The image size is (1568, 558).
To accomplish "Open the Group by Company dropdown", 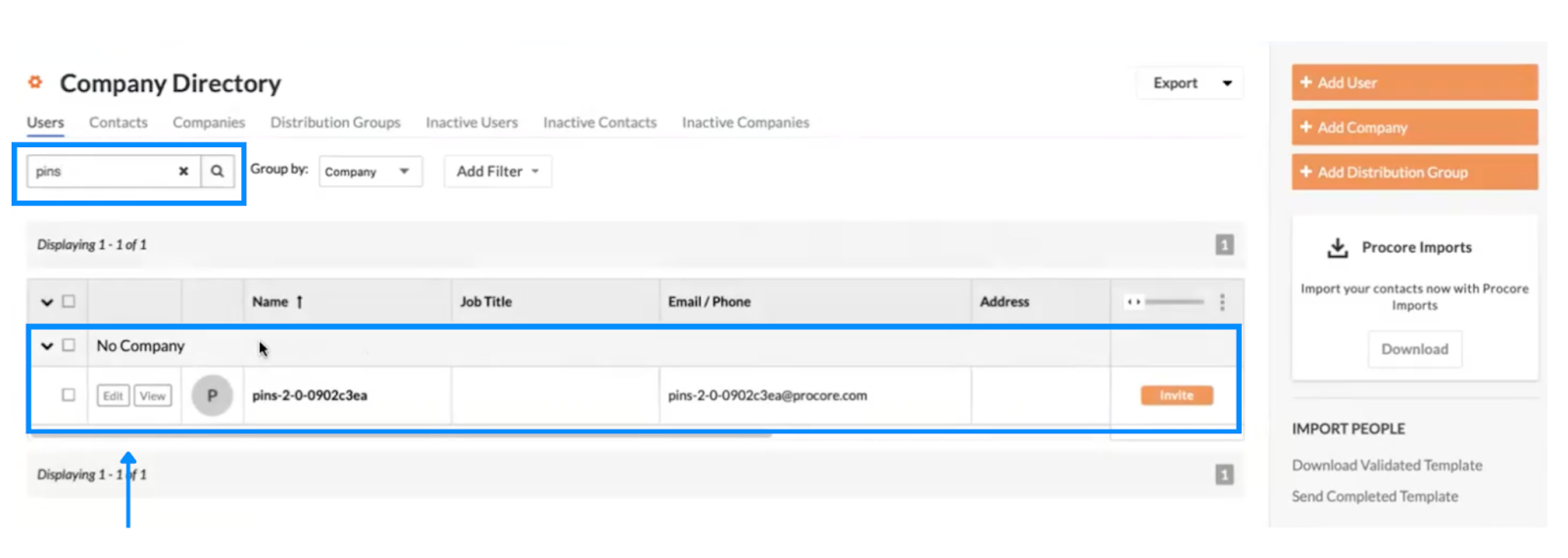I will point(370,172).
